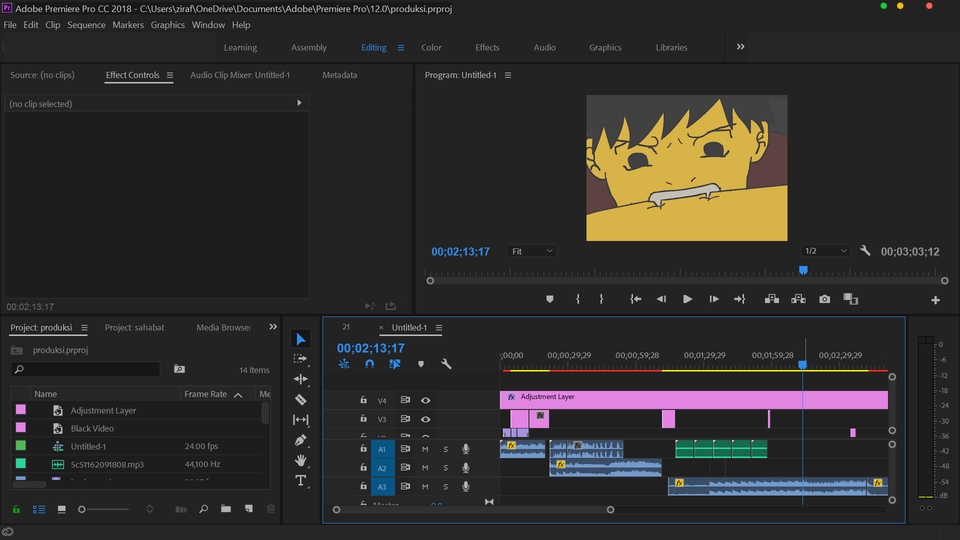
Task: Solo audio track A2
Action: 446,468
